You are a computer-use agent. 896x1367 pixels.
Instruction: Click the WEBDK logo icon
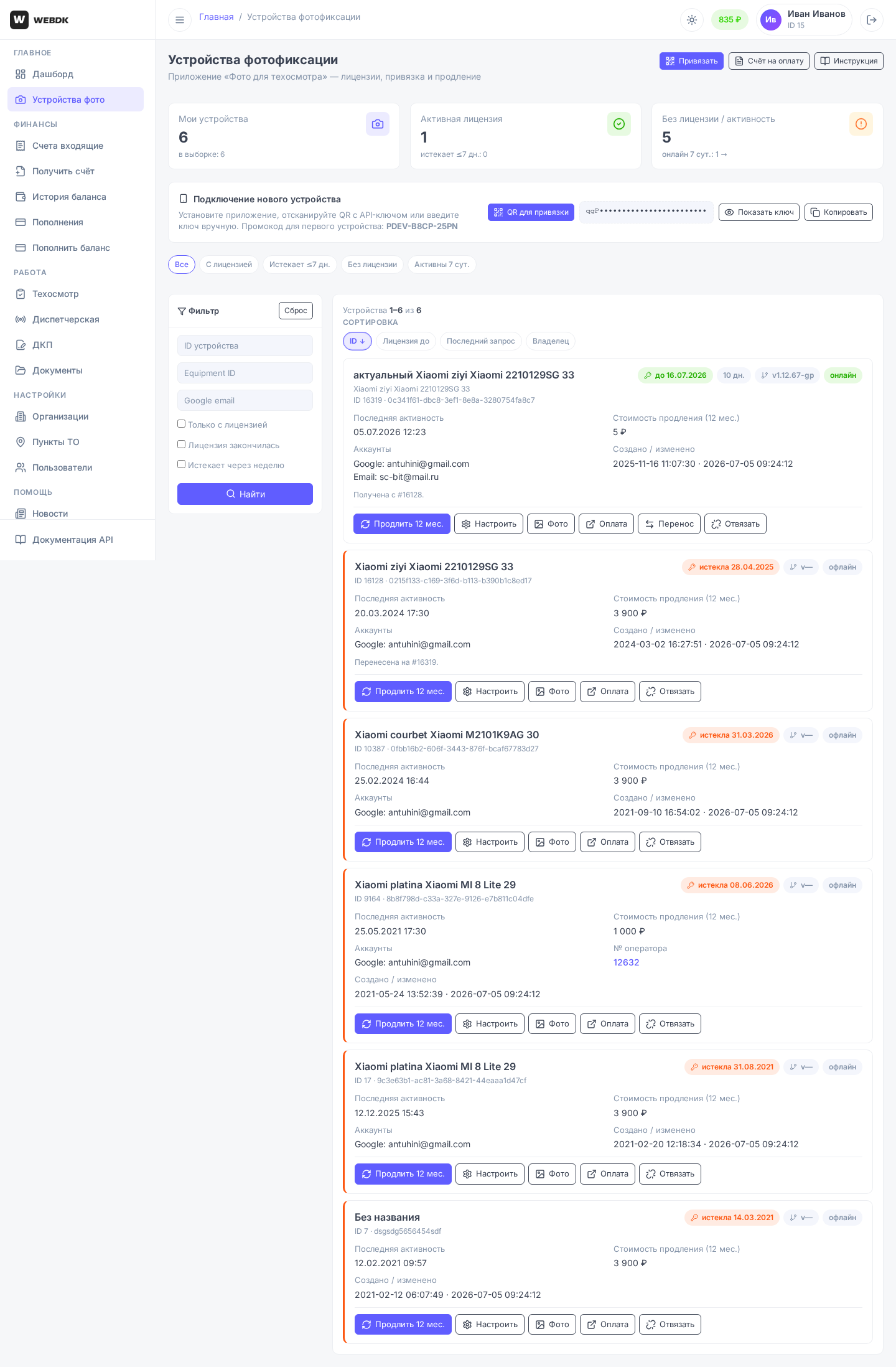point(19,20)
